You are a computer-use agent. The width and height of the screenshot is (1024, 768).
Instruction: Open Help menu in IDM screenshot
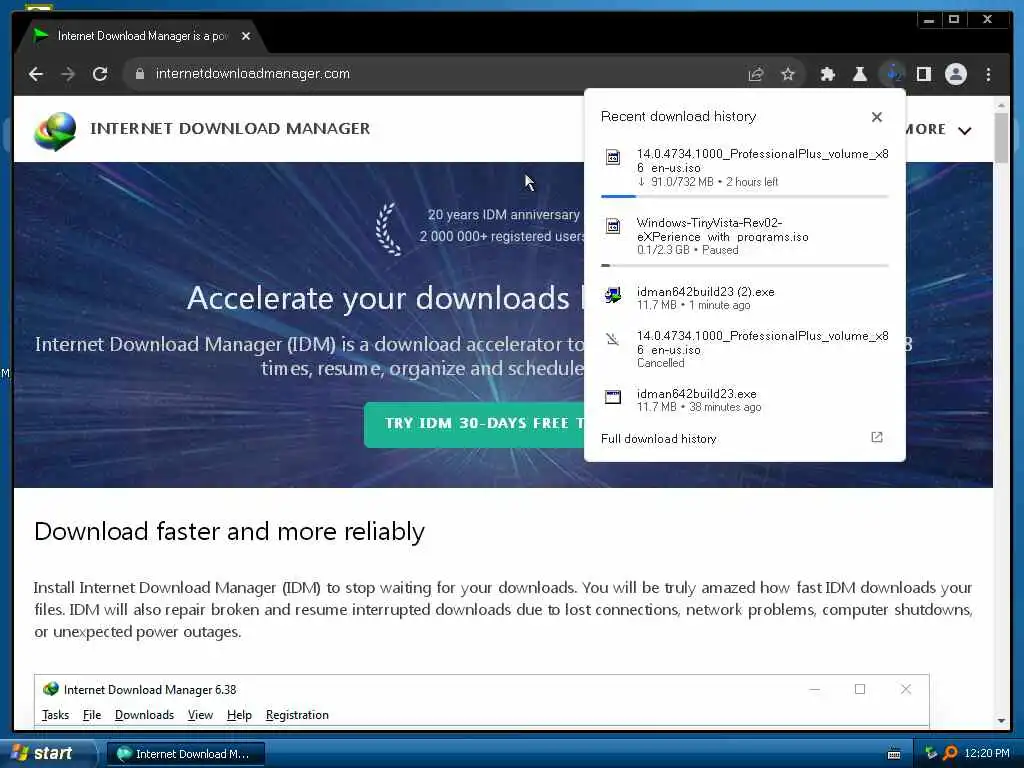click(239, 715)
